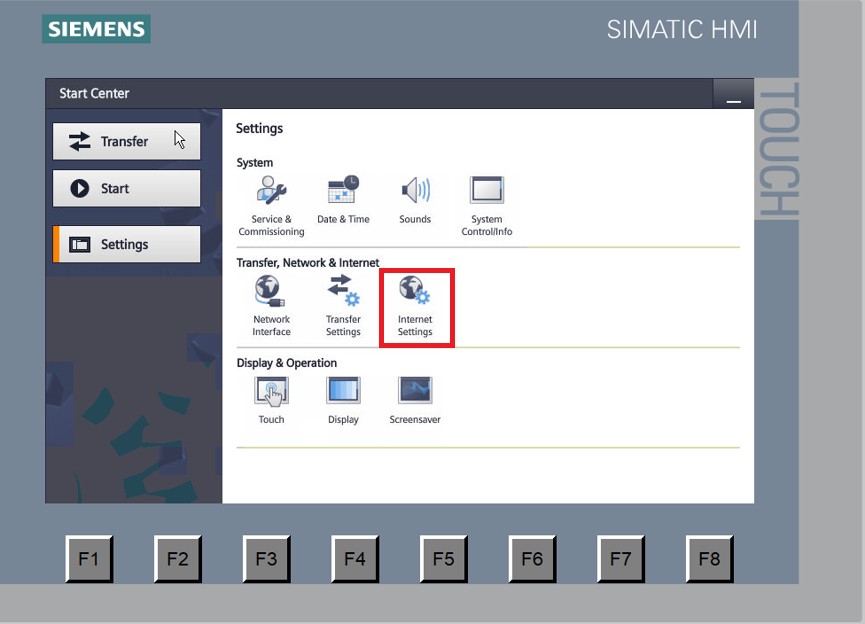Click the Start button
865x624 pixels.
point(126,188)
